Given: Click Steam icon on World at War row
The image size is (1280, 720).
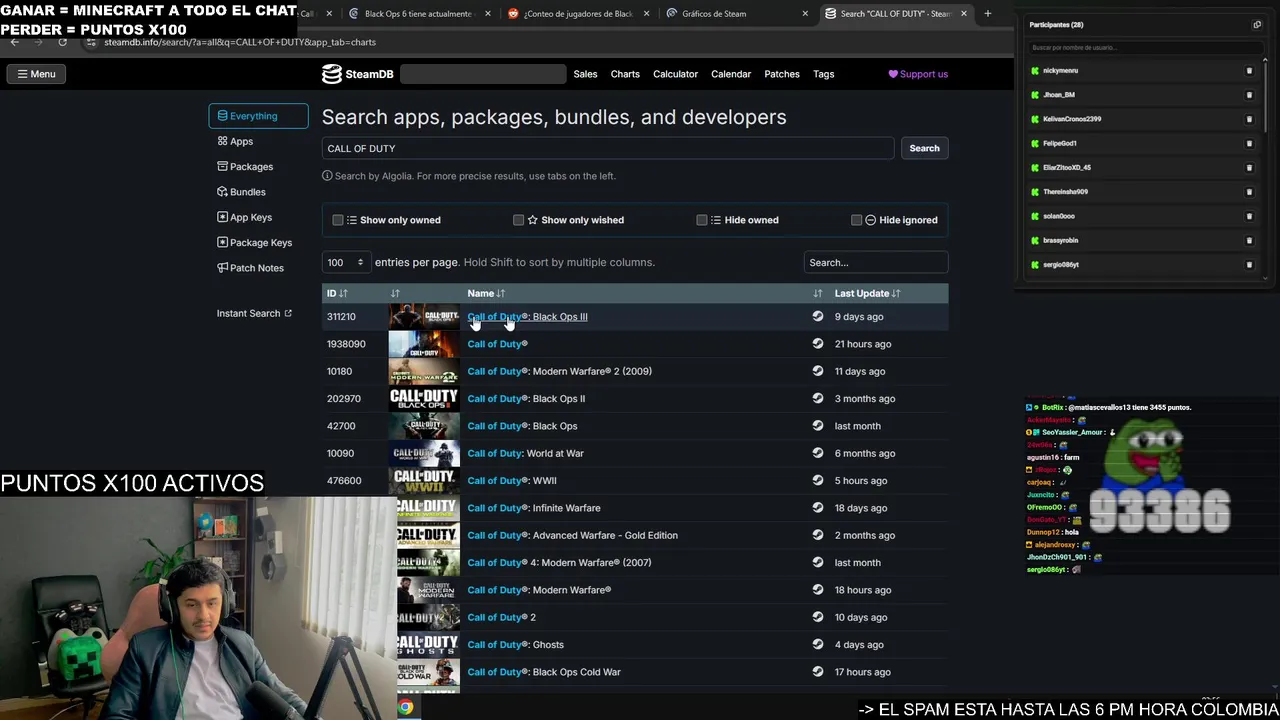Looking at the screenshot, I should [818, 453].
